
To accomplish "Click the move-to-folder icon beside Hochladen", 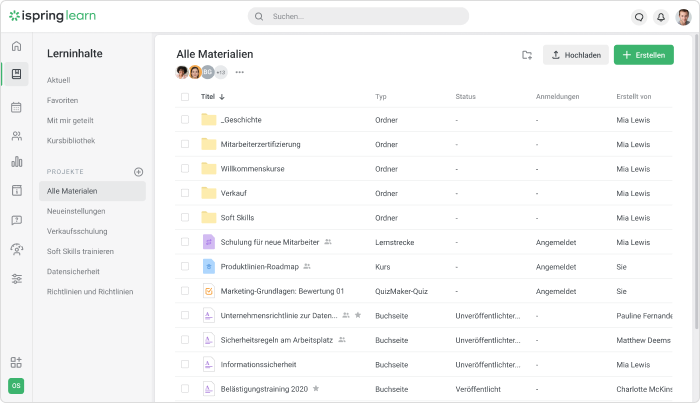I will [x=527, y=55].
